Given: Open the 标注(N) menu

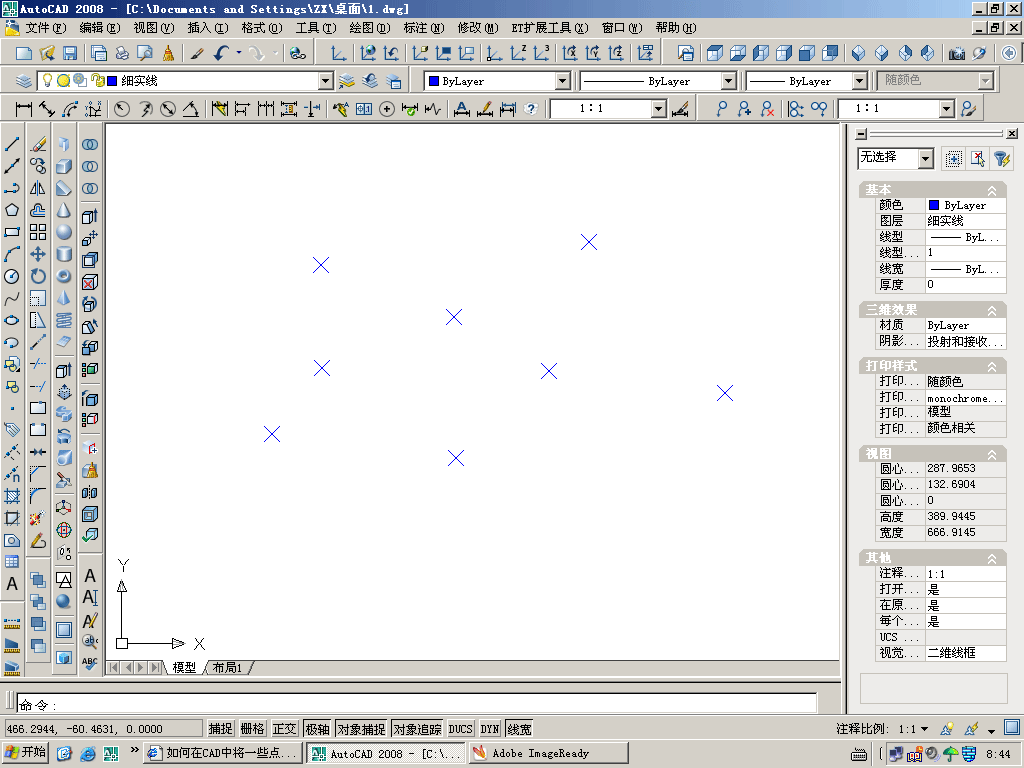Looking at the screenshot, I should (x=424, y=27).
